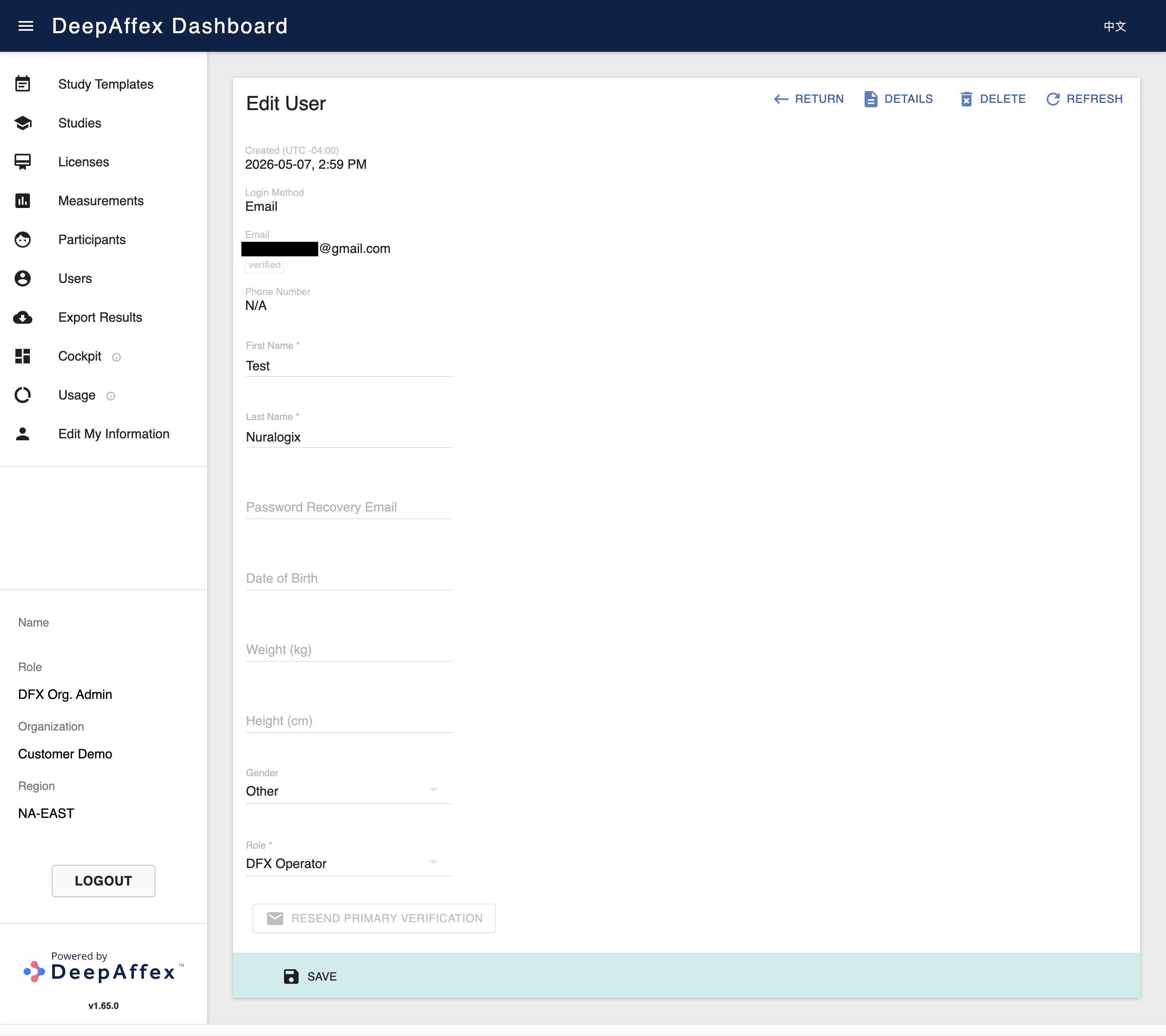Click the Height (cm) input field
The height and width of the screenshot is (1036, 1166).
coord(349,721)
